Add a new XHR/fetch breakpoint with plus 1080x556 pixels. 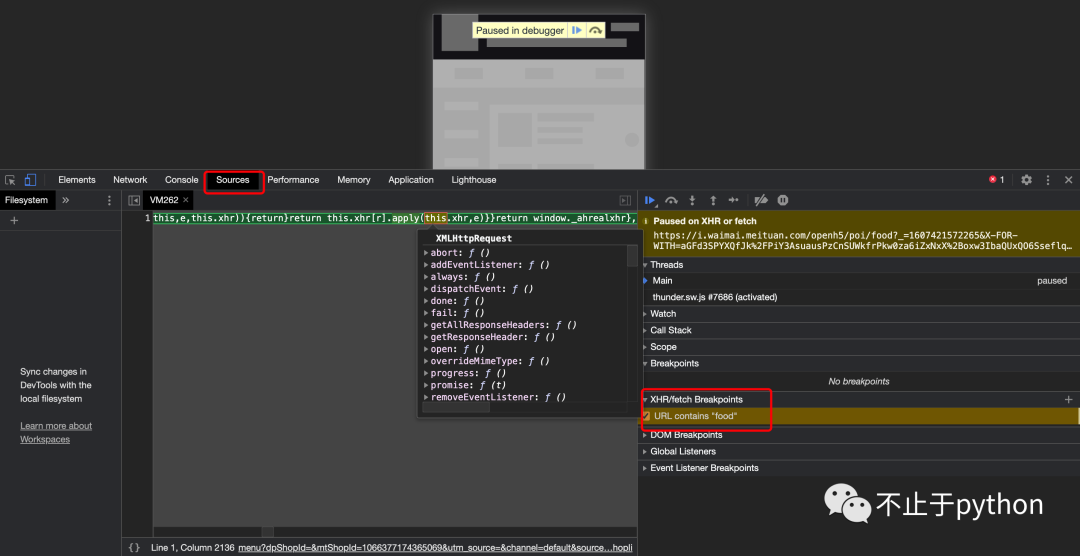tap(1068, 399)
